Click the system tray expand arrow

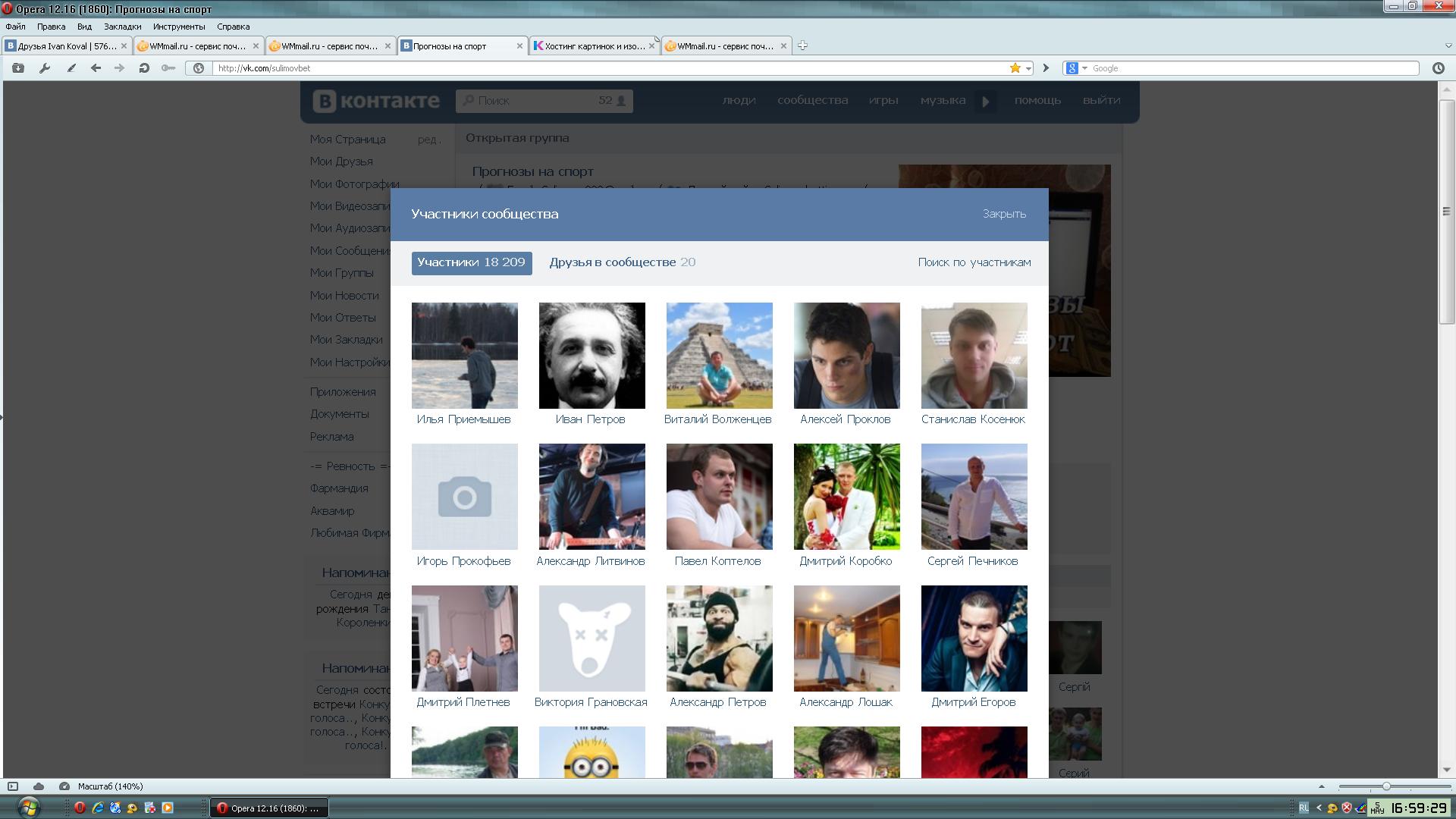[1319, 808]
